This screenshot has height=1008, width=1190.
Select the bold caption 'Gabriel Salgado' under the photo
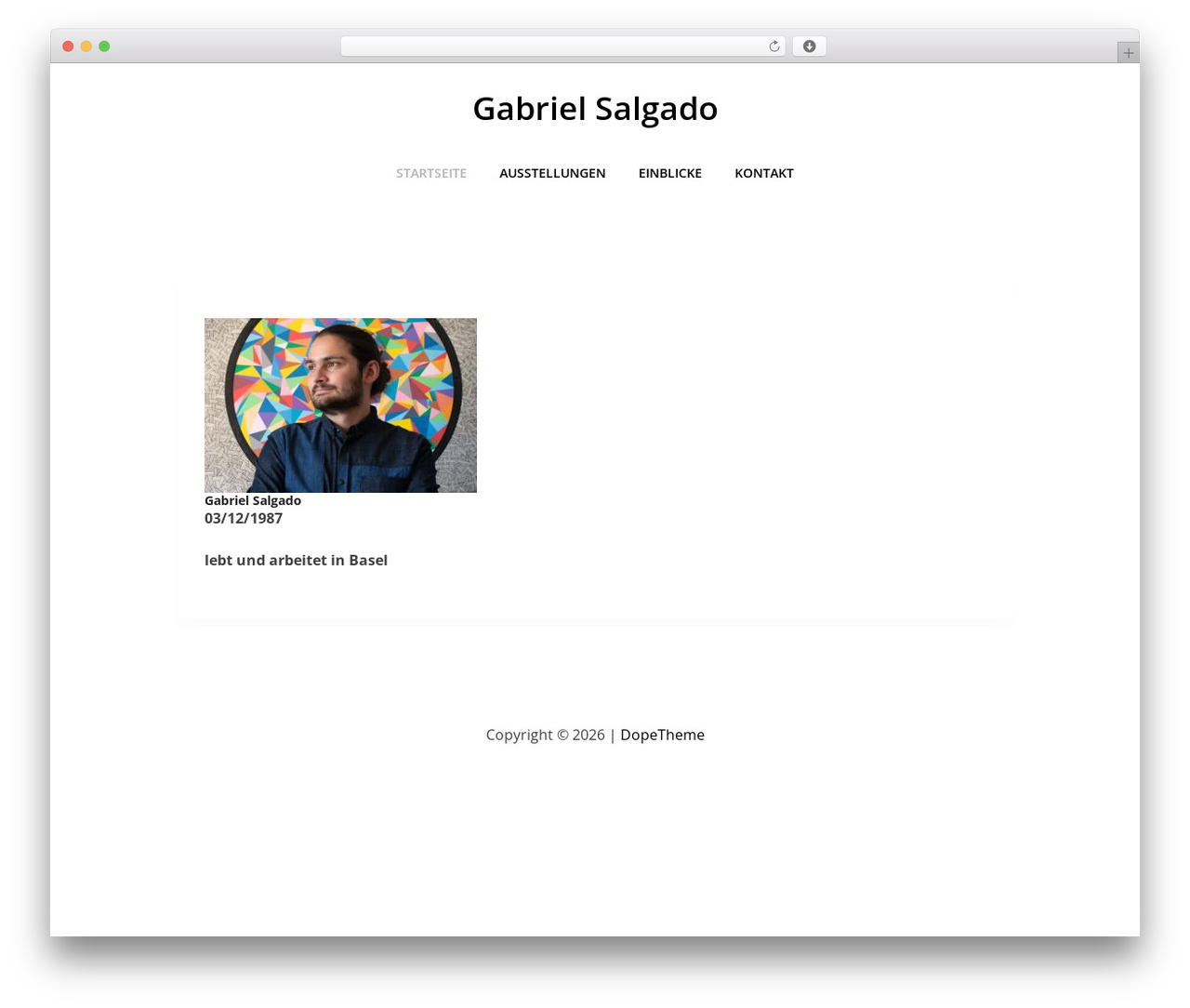point(253,500)
